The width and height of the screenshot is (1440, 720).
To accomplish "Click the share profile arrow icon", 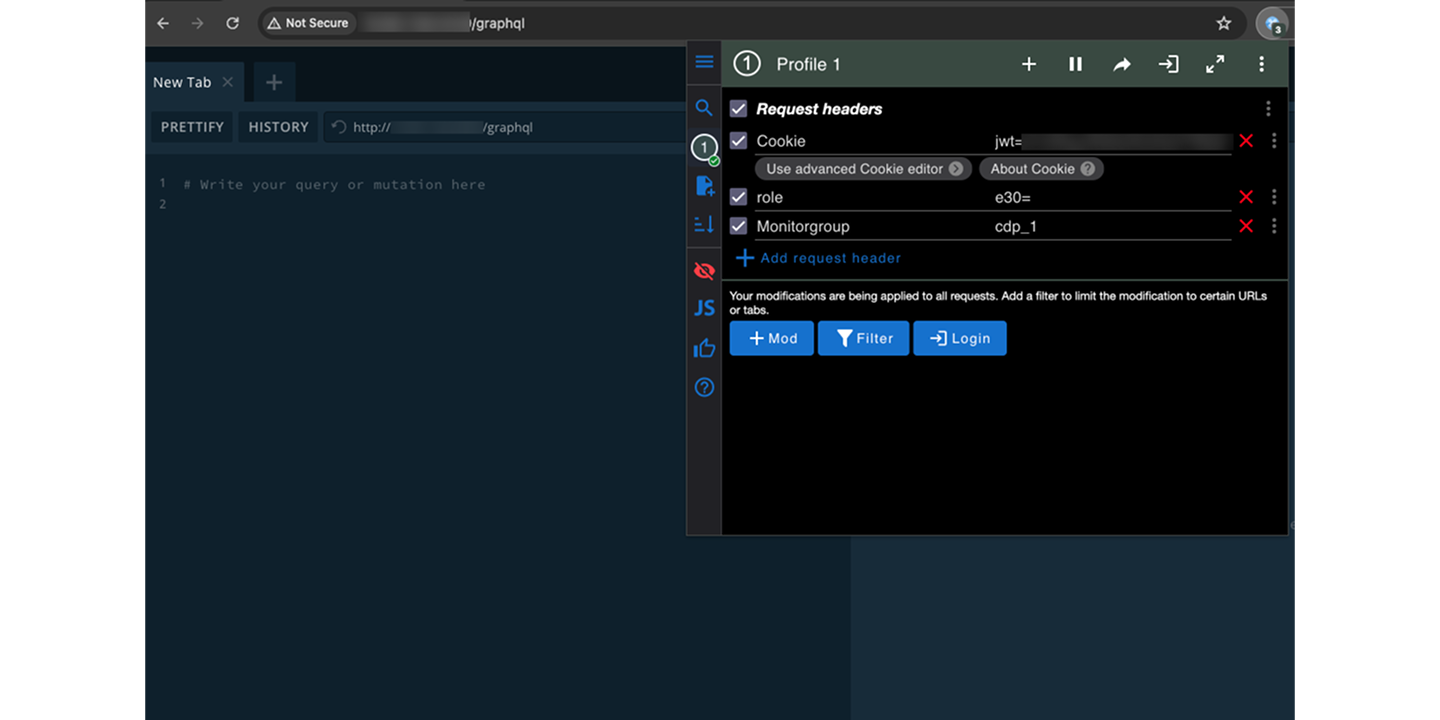I will [1121, 64].
